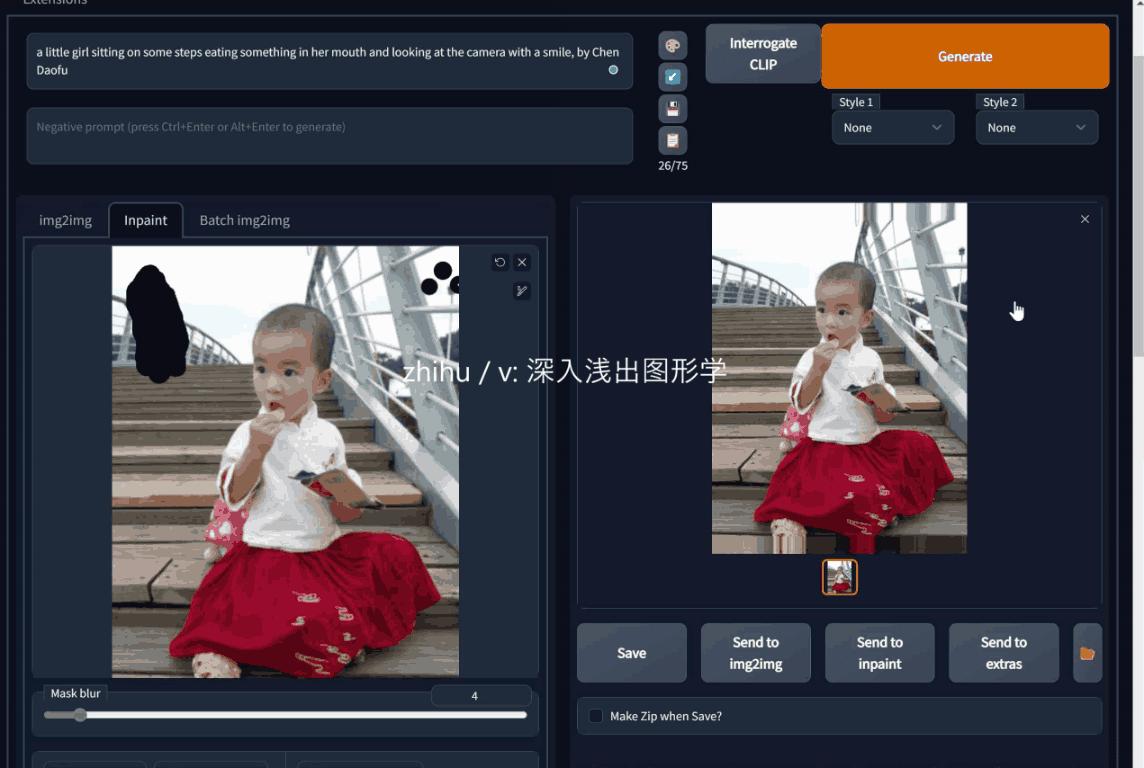Image resolution: width=1144 pixels, height=768 pixels.
Task: Click inside the negative prompt field
Action: click(329, 136)
